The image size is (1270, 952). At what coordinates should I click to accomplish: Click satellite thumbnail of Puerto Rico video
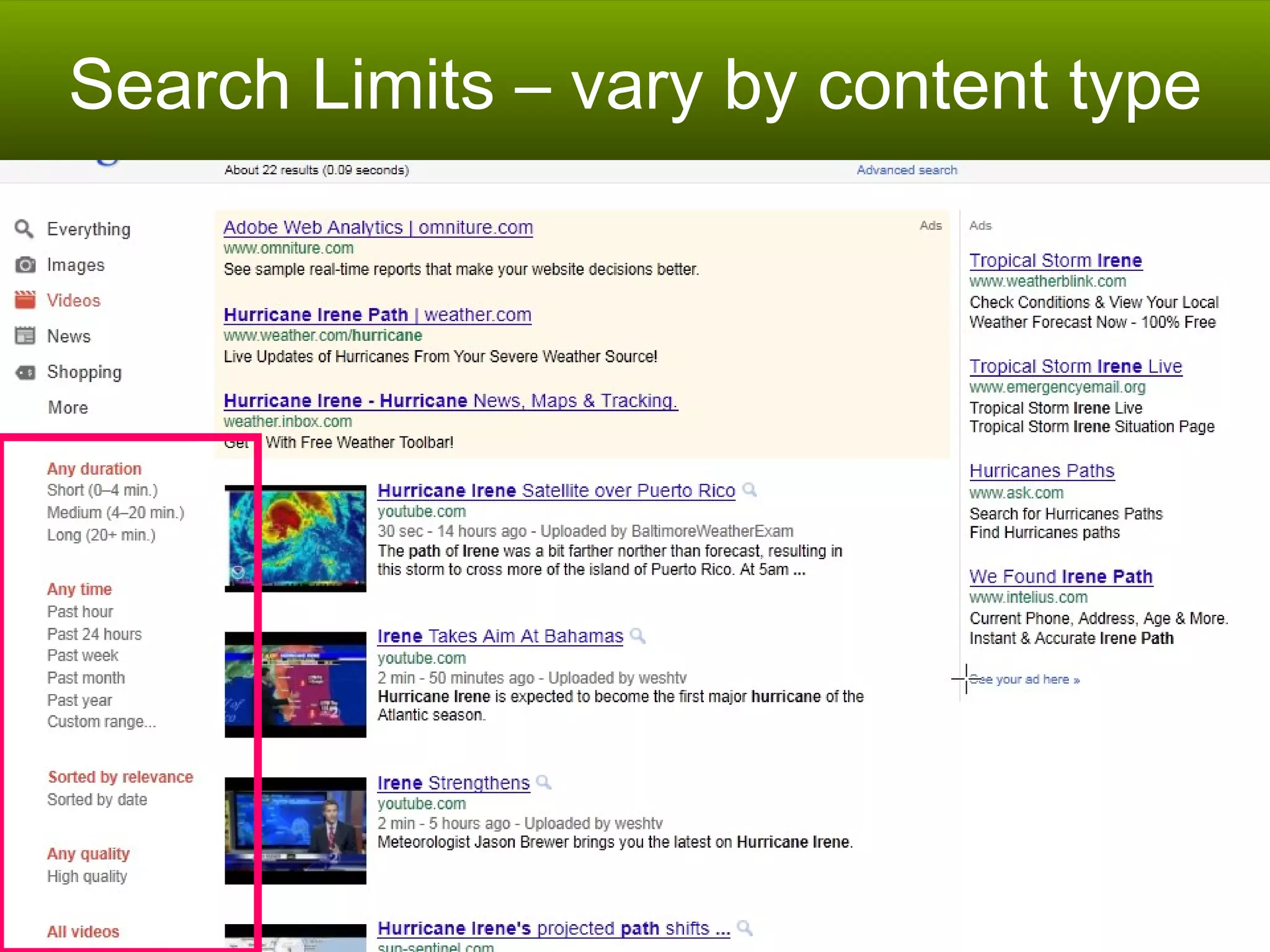coord(295,539)
